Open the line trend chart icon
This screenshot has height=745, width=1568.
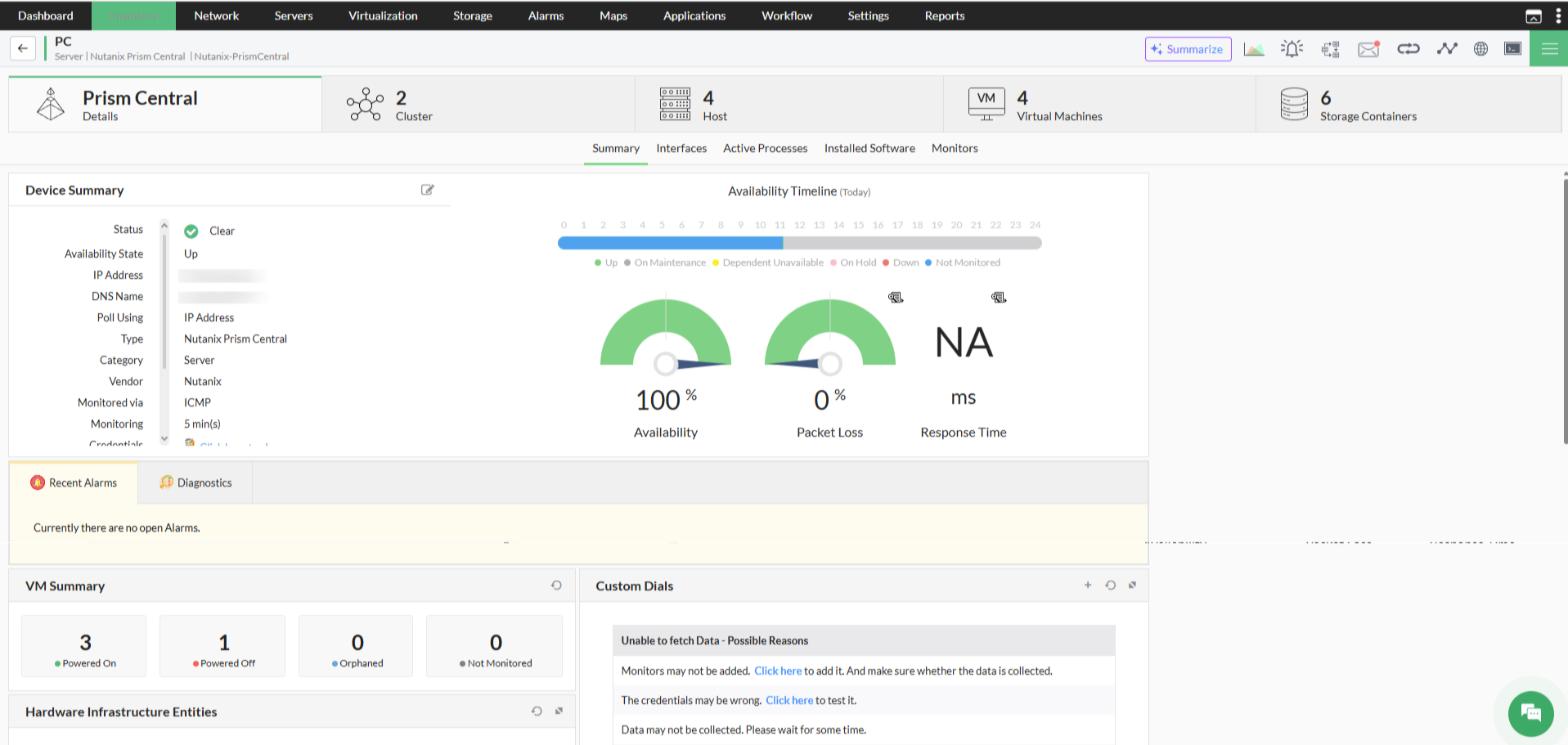click(1447, 49)
